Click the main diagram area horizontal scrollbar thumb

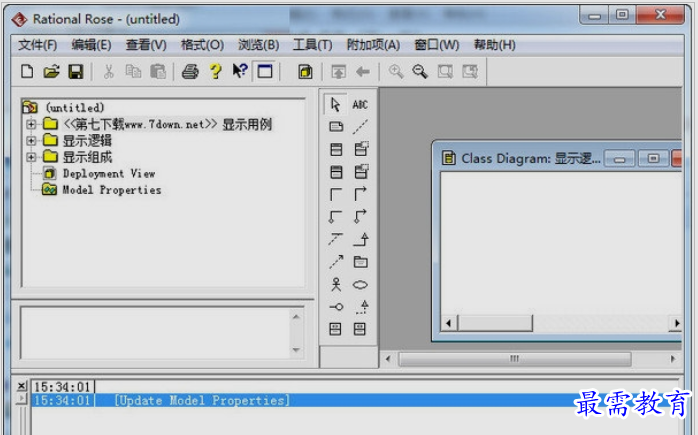tap(515, 359)
